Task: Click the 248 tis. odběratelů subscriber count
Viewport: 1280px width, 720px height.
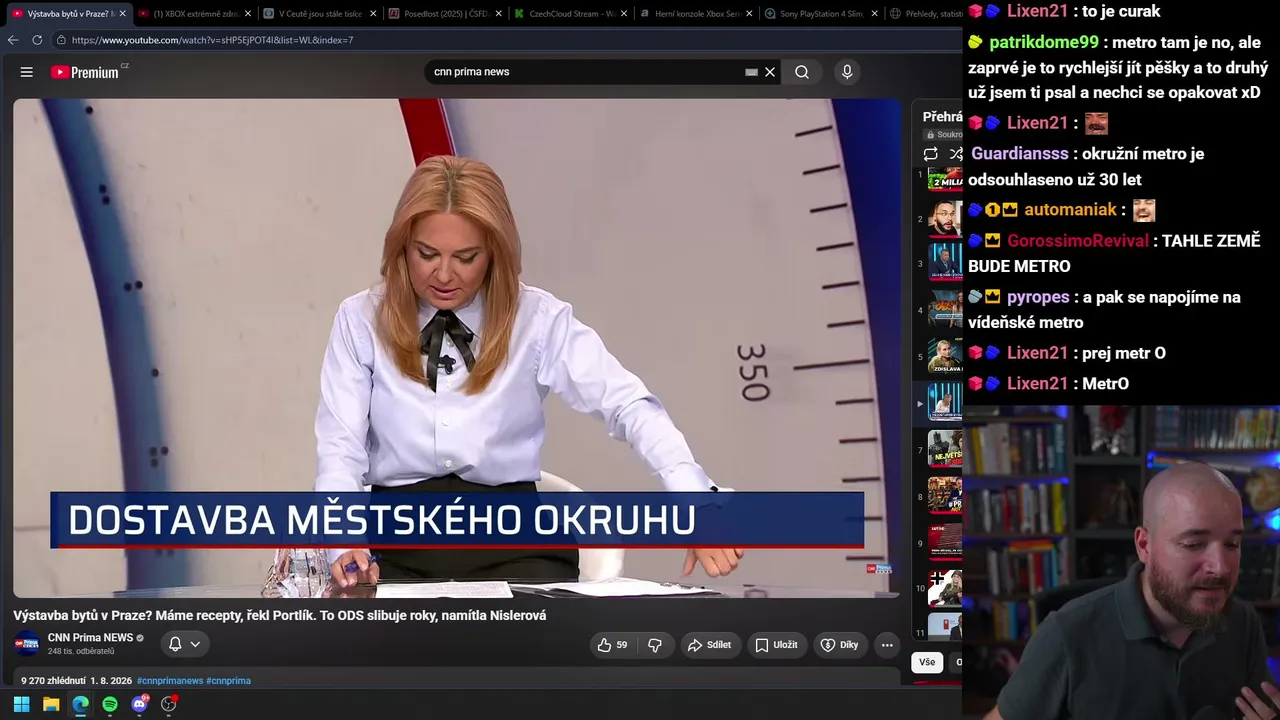Action: pyautogui.click(x=81, y=652)
